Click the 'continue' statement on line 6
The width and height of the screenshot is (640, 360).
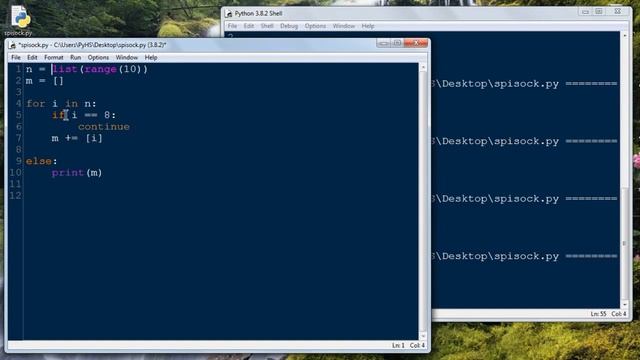pyautogui.click(x=104, y=127)
